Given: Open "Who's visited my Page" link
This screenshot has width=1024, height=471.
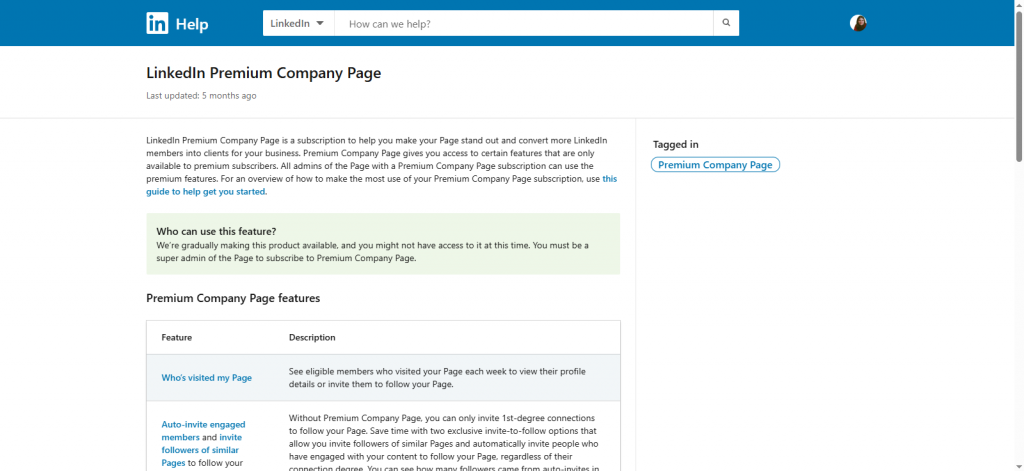Looking at the screenshot, I should click(x=207, y=378).
